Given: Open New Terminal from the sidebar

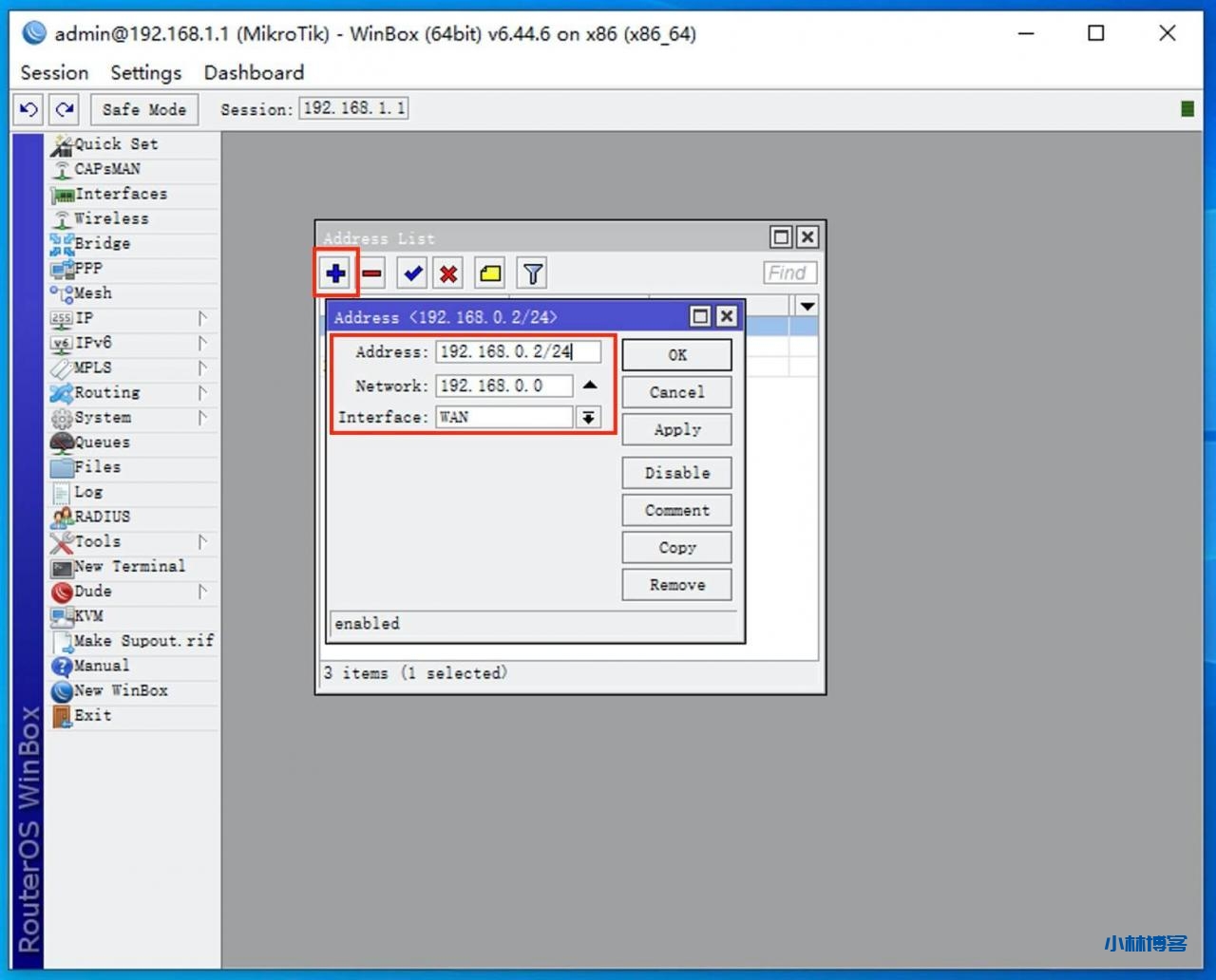Looking at the screenshot, I should [x=129, y=567].
